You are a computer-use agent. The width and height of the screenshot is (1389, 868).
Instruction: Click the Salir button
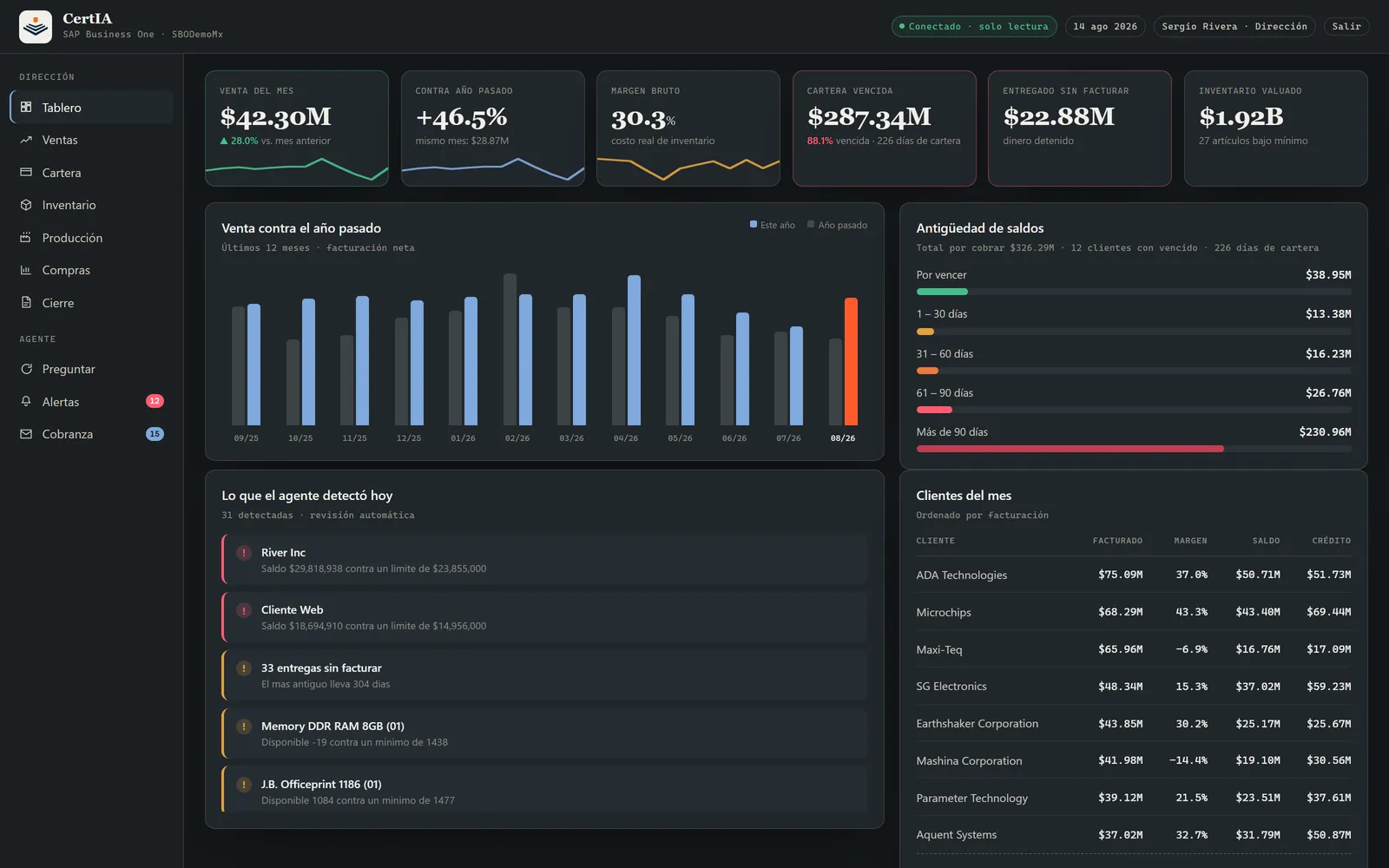coord(1346,27)
